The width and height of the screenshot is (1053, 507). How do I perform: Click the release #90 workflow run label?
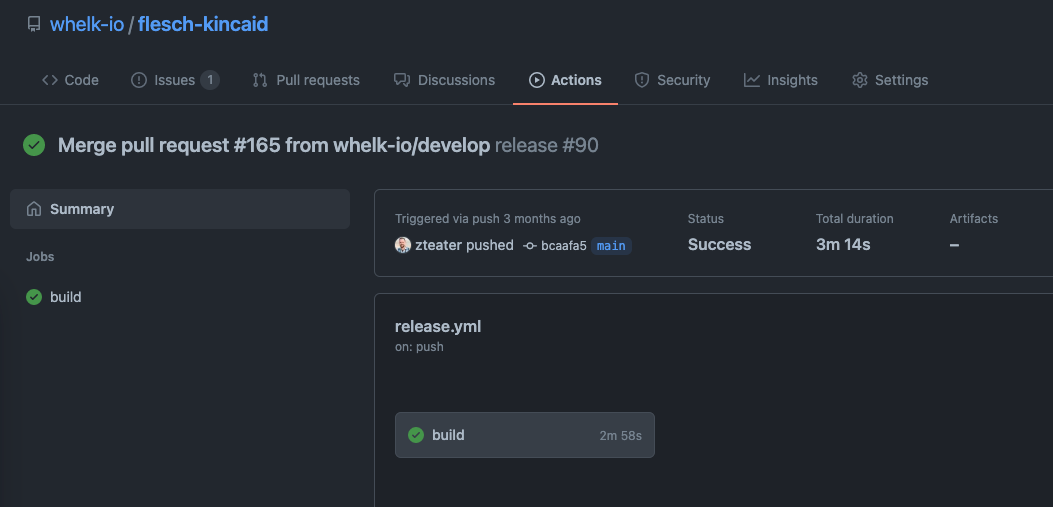[547, 145]
